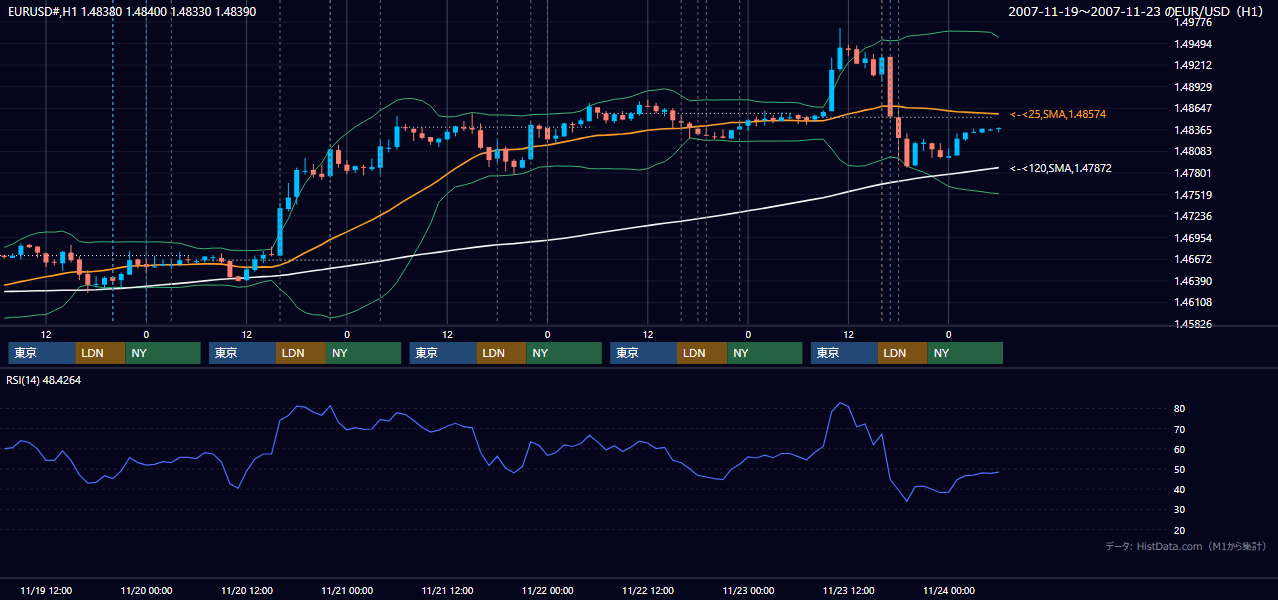1278x600 pixels.
Task: Click RSI axis level 40
Action: pos(1180,489)
